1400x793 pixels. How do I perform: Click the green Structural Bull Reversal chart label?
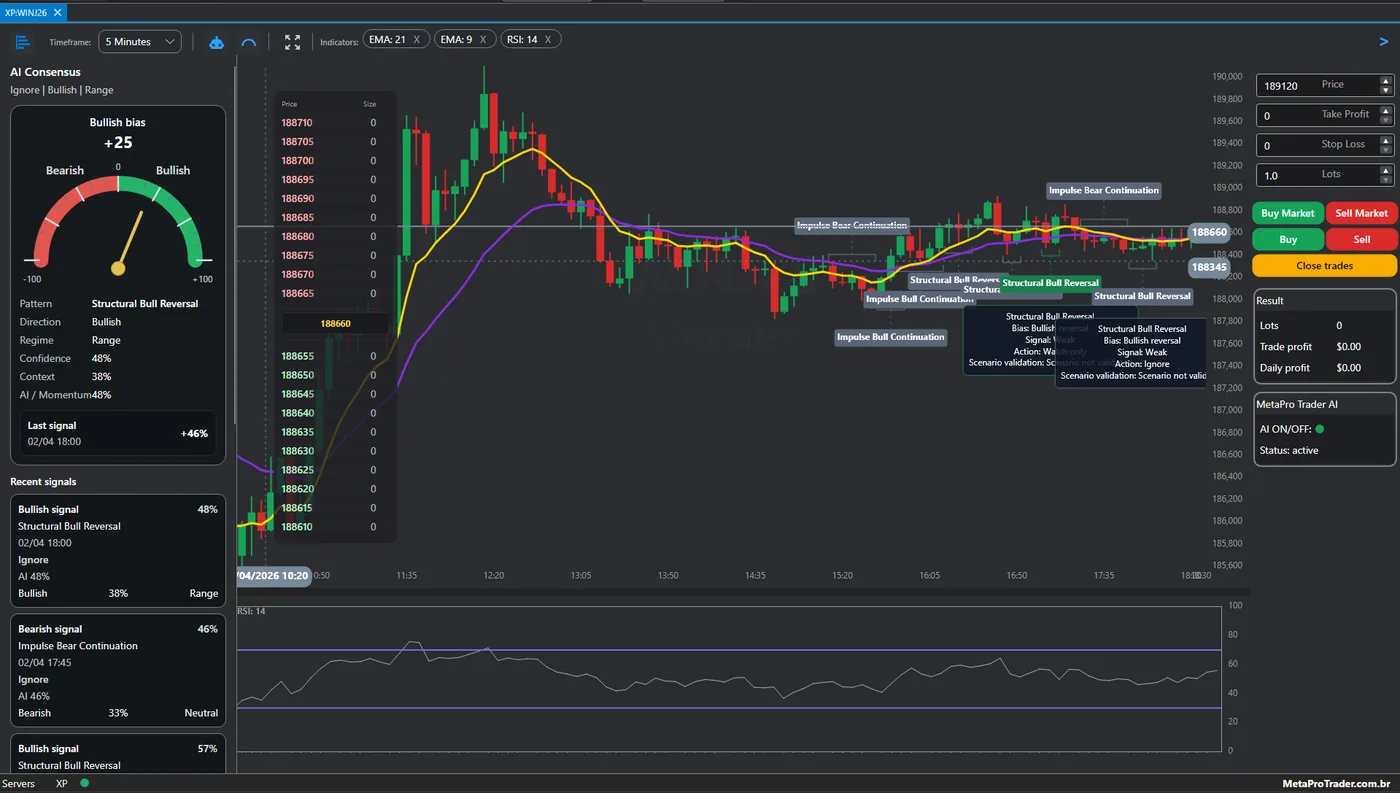pyautogui.click(x=1050, y=283)
